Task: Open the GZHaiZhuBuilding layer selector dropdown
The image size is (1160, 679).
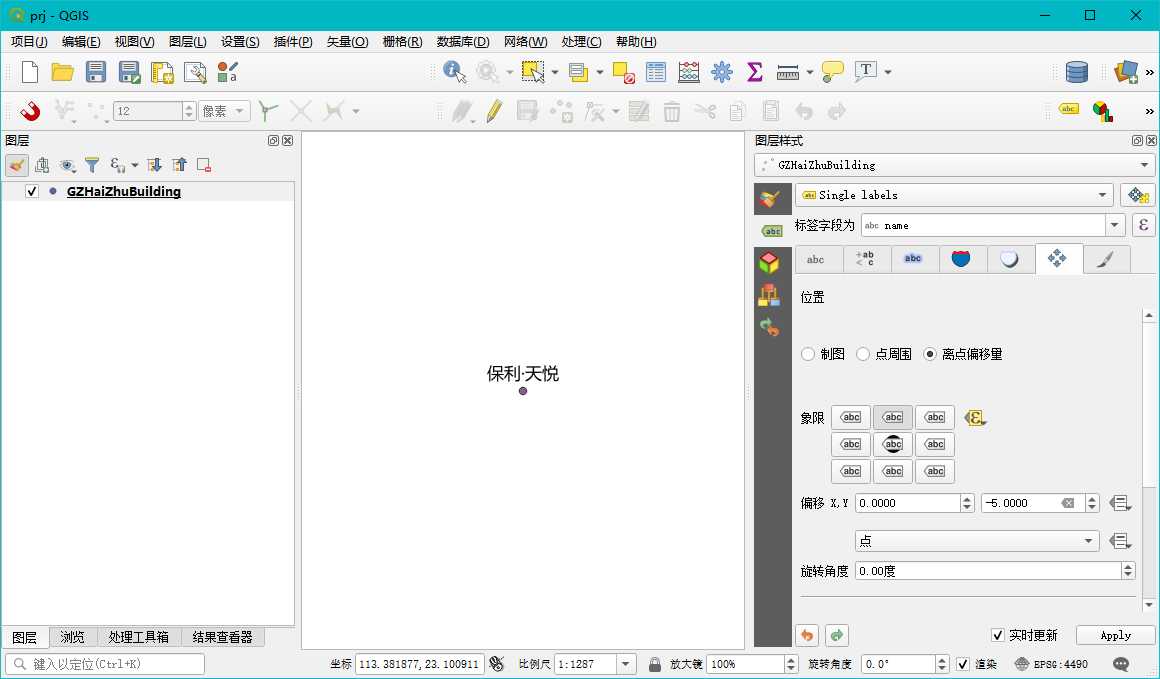Action: 954,165
